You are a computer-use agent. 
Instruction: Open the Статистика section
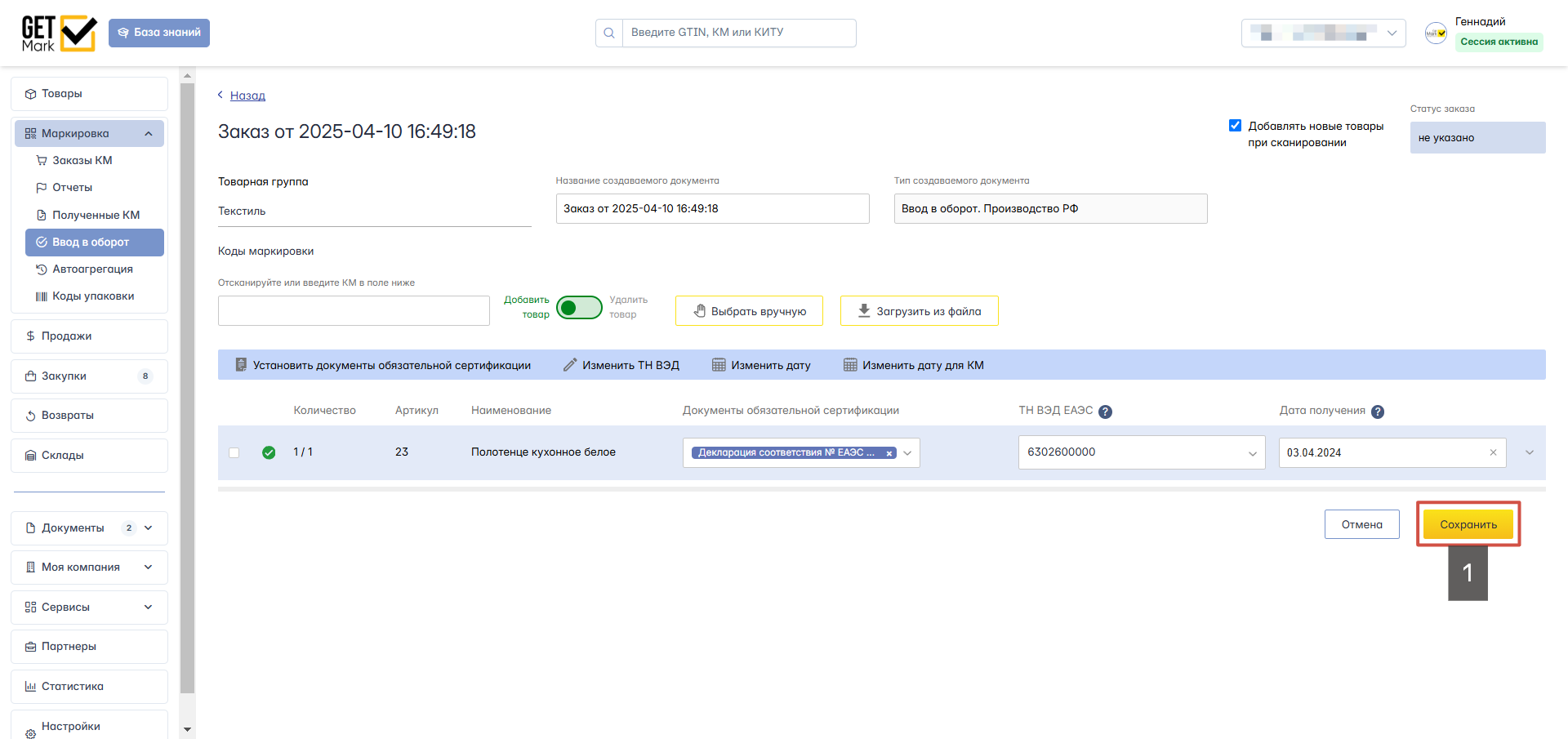pyautogui.click(x=89, y=687)
